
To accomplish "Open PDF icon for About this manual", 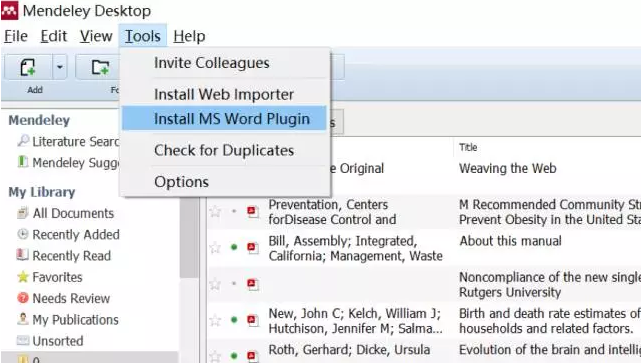I will (x=253, y=247).
